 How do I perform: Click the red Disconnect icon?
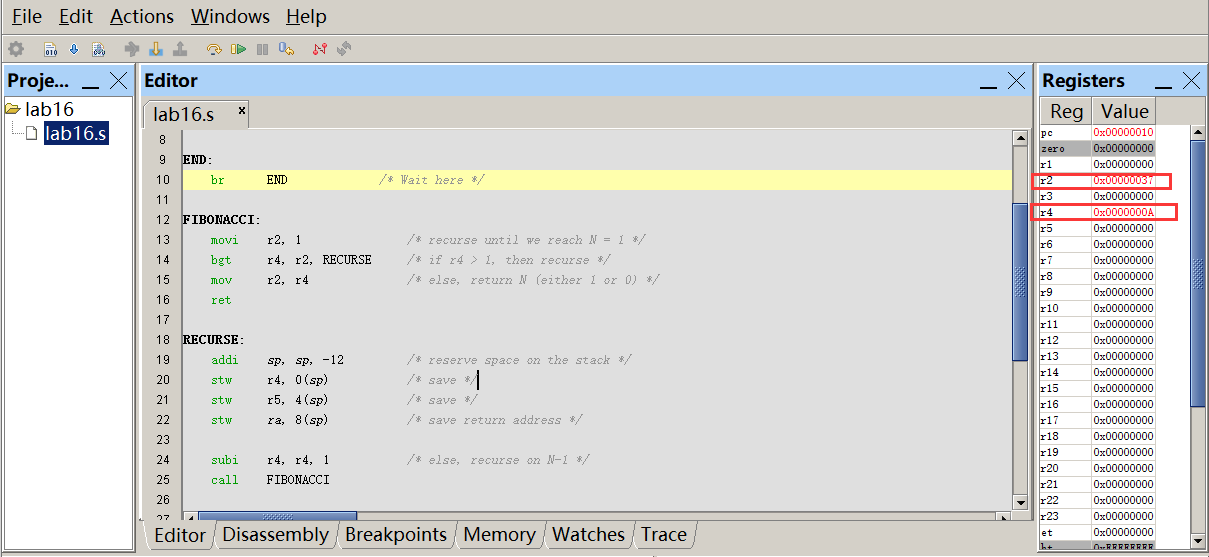pos(320,48)
